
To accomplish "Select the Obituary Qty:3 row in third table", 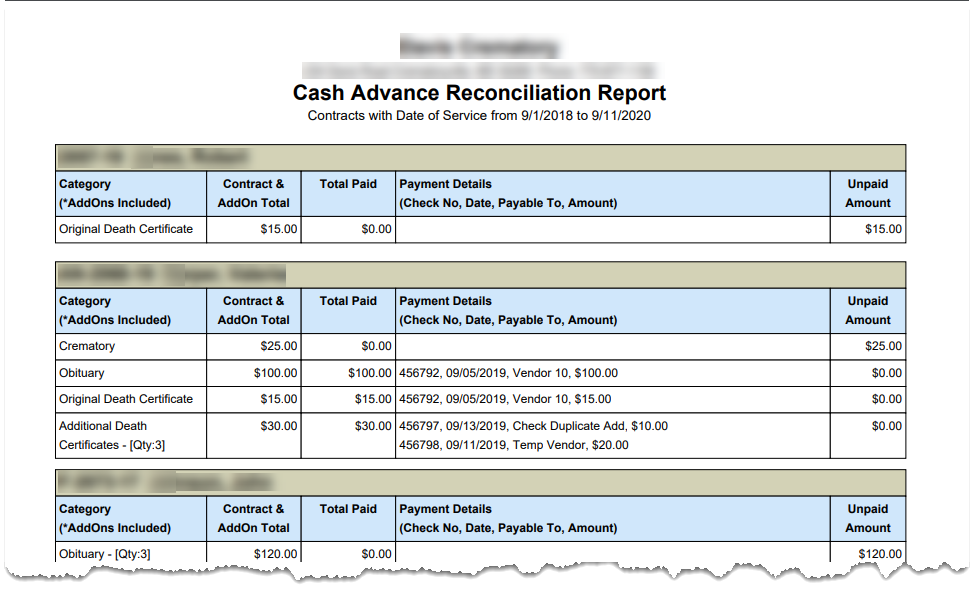I will (105, 553).
